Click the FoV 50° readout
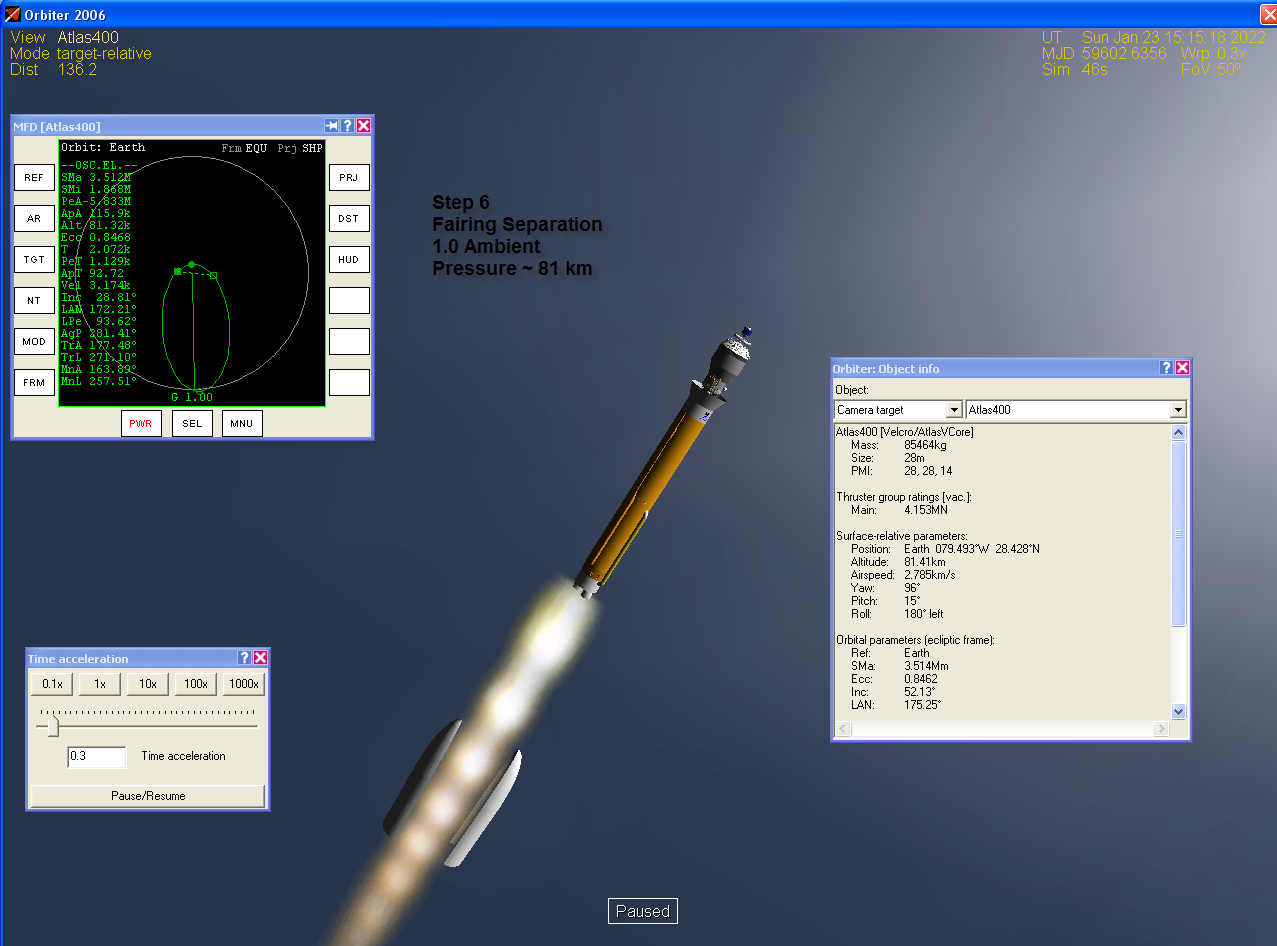Image resolution: width=1277 pixels, height=946 pixels. [x=1211, y=70]
